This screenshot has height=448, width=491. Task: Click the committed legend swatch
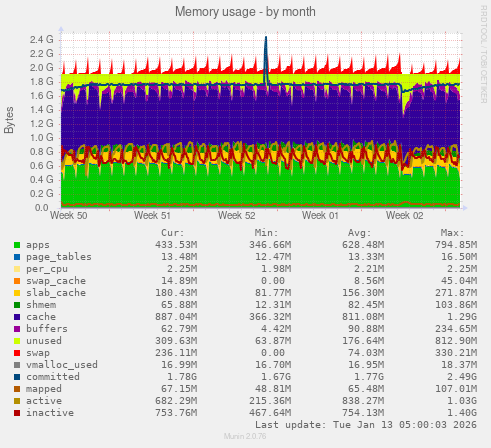[x=17, y=377]
